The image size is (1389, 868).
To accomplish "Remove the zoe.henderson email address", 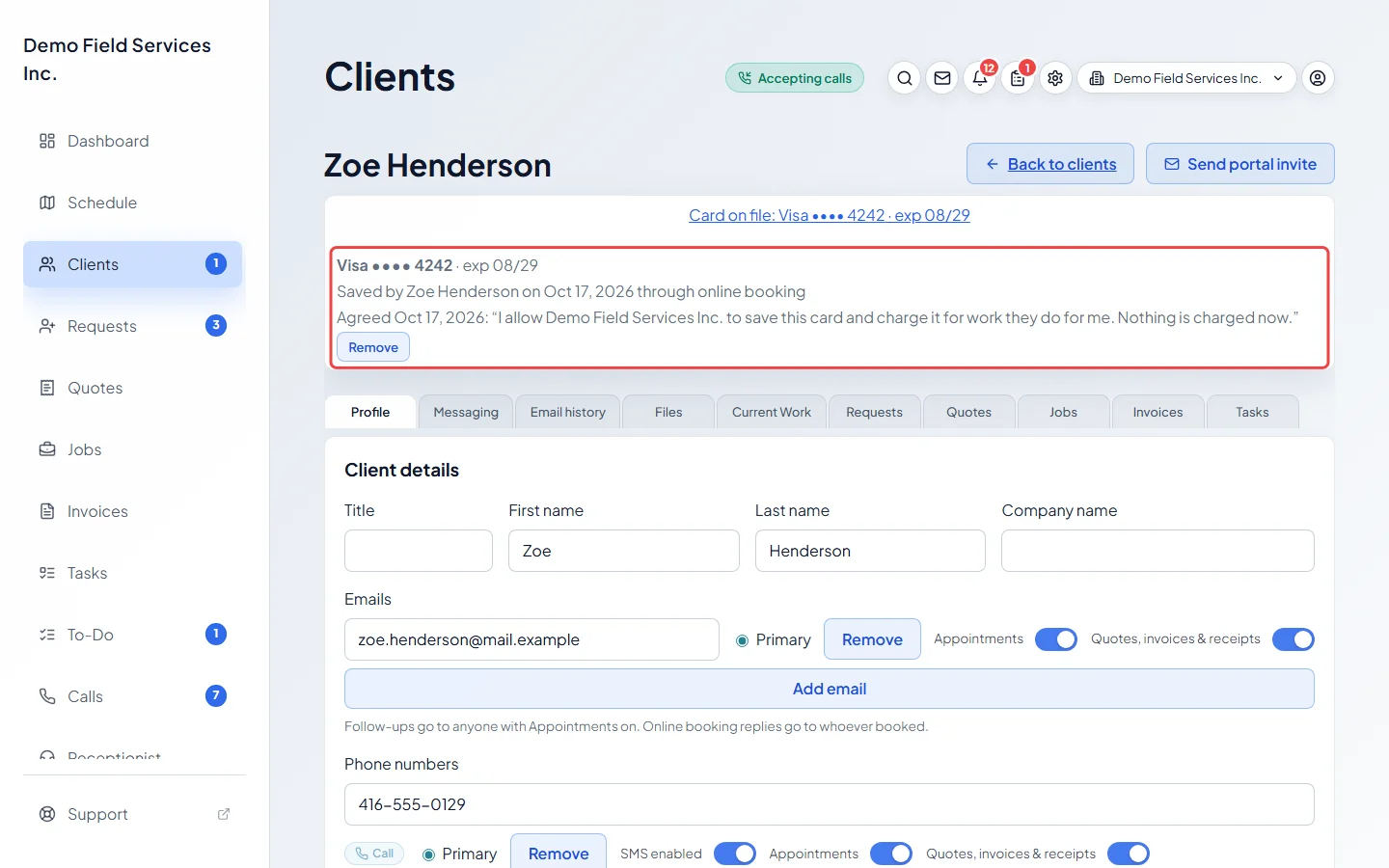I will point(872,639).
